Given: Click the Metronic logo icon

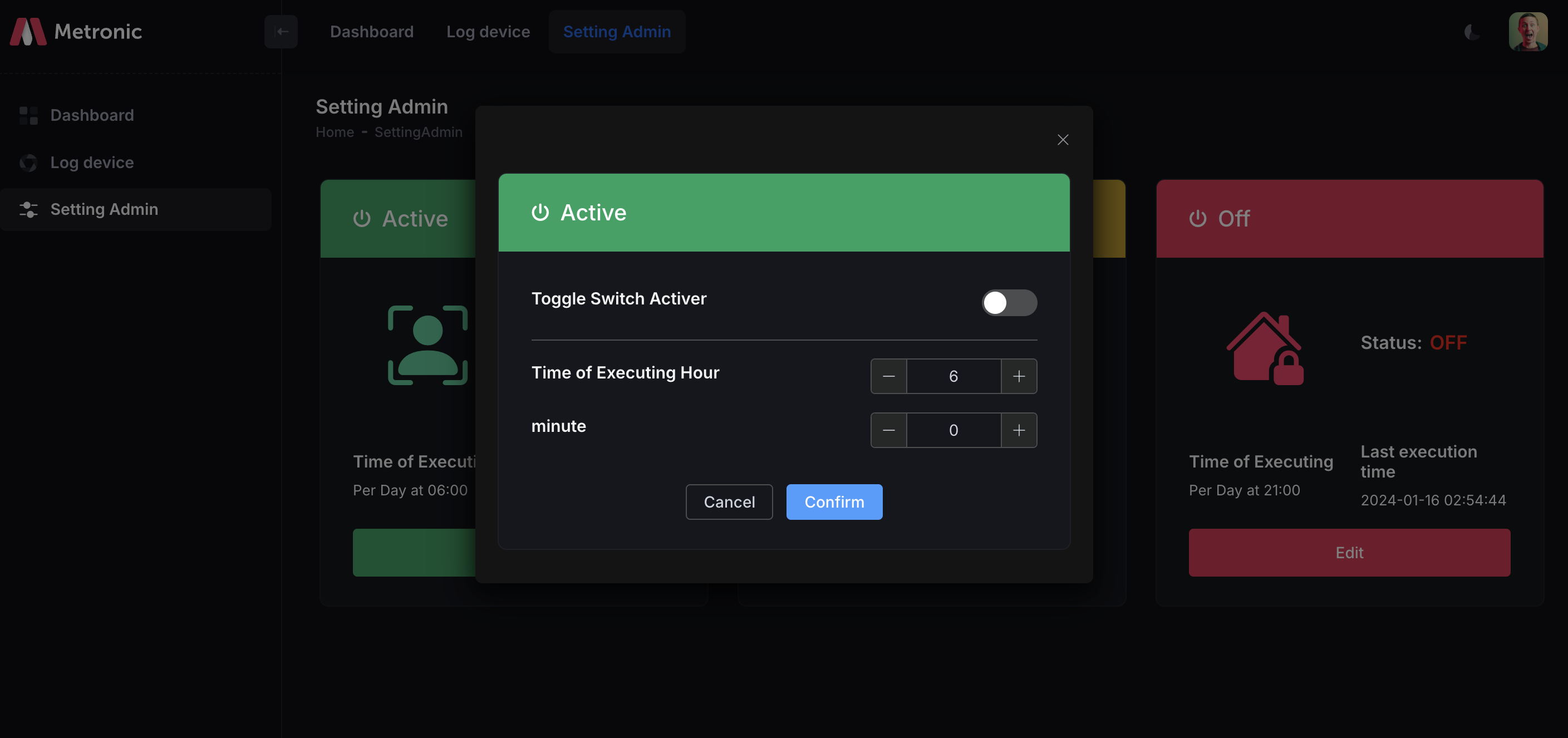Looking at the screenshot, I should 28,32.
